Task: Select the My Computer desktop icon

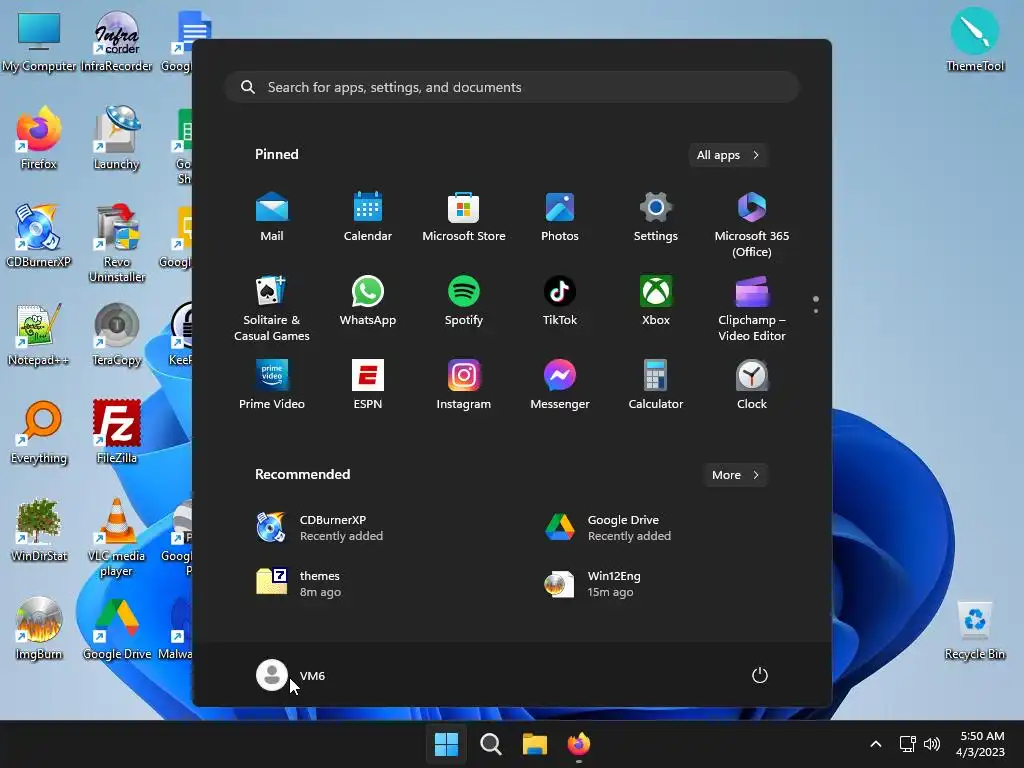Action: click(39, 42)
